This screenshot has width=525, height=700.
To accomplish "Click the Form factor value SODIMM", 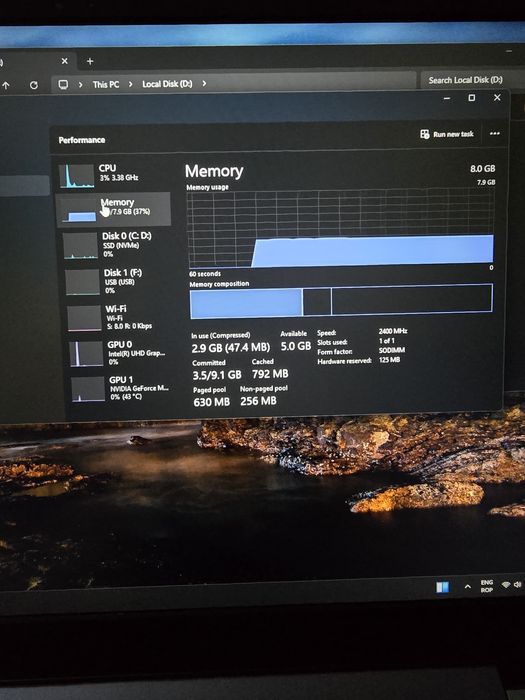I will point(392,350).
